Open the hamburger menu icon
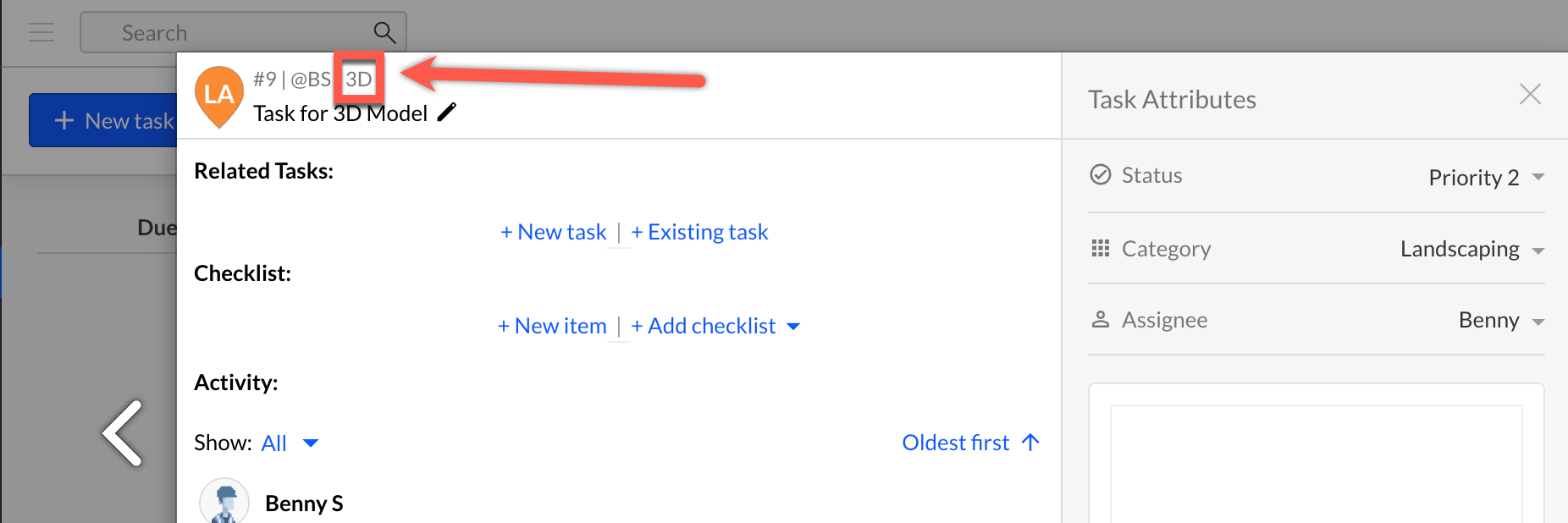The width and height of the screenshot is (1568, 523). click(41, 33)
